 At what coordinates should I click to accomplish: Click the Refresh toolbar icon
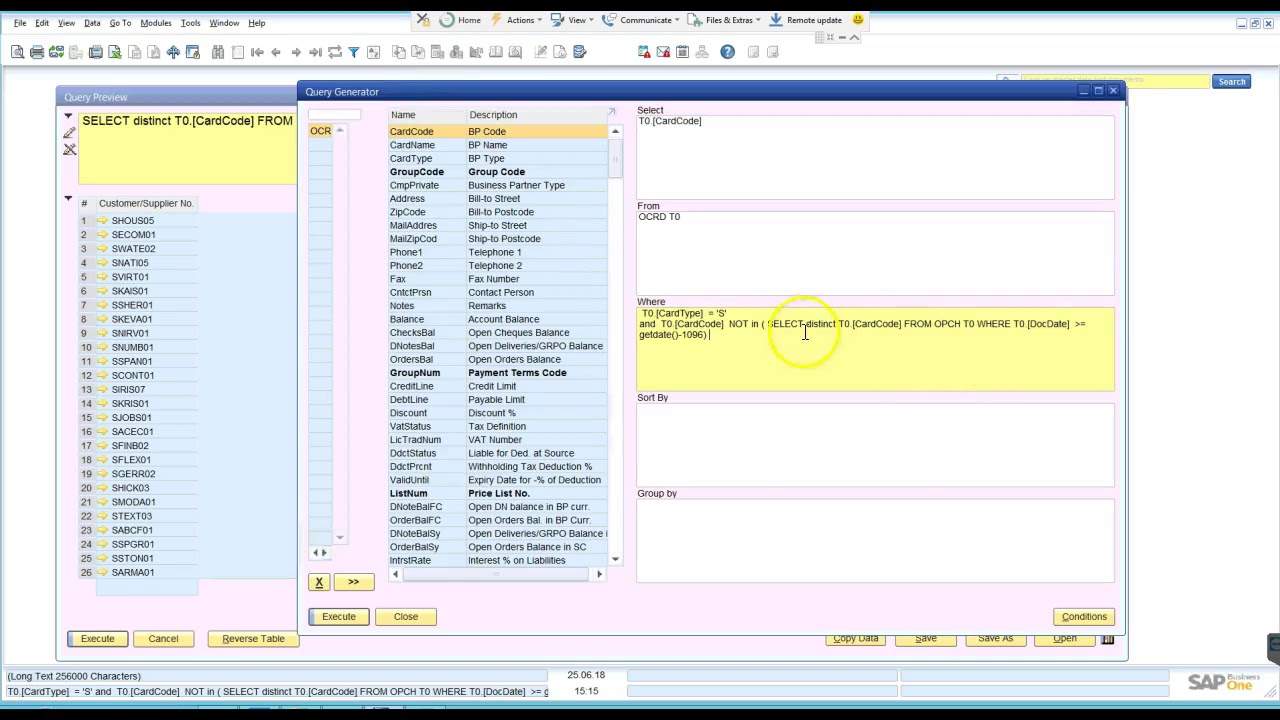coord(335,52)
